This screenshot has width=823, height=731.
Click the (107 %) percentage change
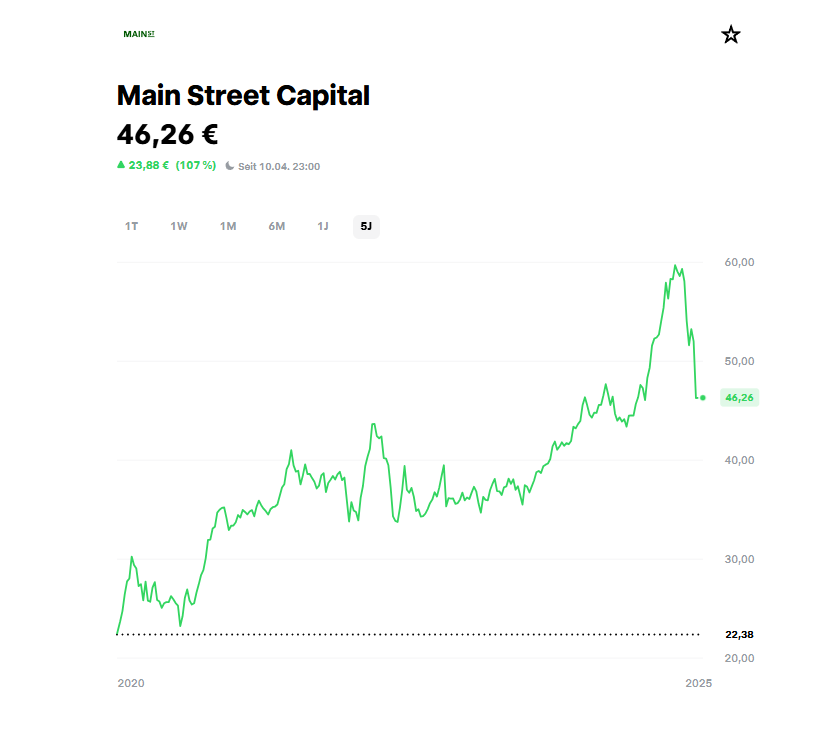click(x=196, y=166)
